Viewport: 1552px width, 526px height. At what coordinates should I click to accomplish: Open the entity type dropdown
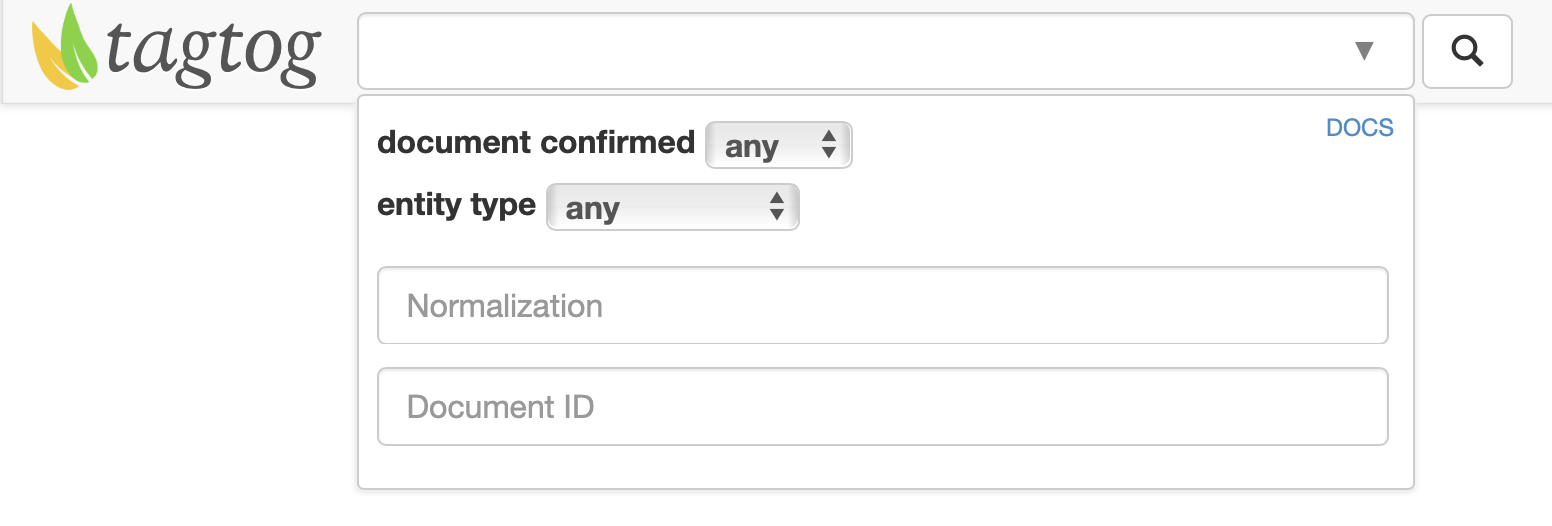pyautogui.click(x=673, y=207)
